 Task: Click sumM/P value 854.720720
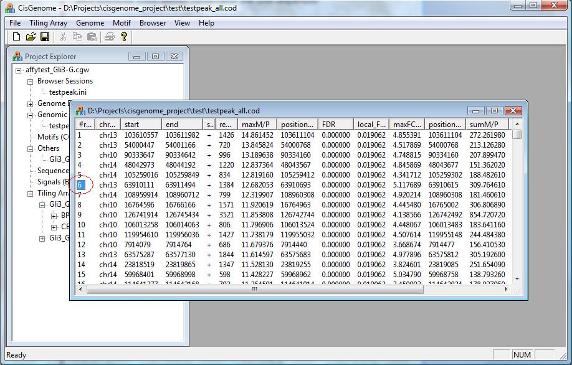(487, 215)
